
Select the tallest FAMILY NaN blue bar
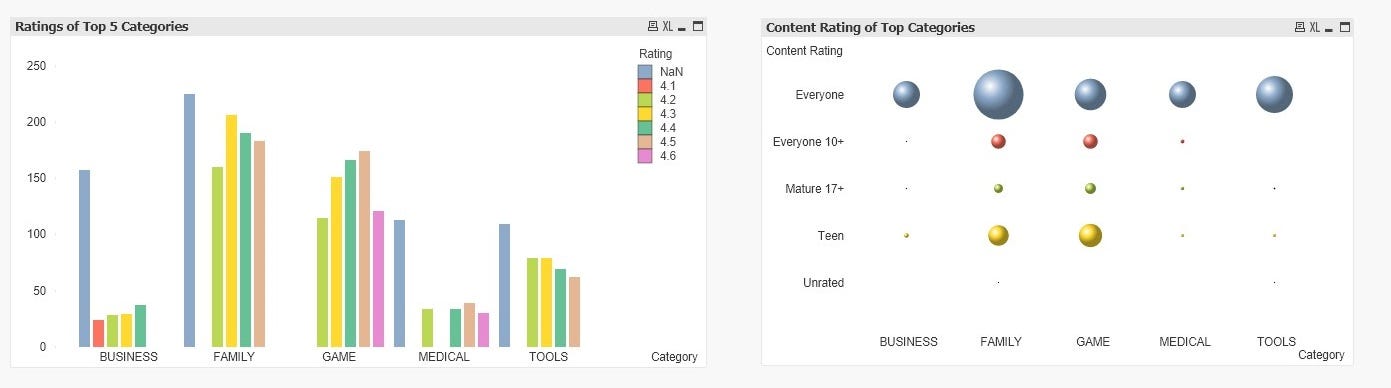[x=189, y=220]
